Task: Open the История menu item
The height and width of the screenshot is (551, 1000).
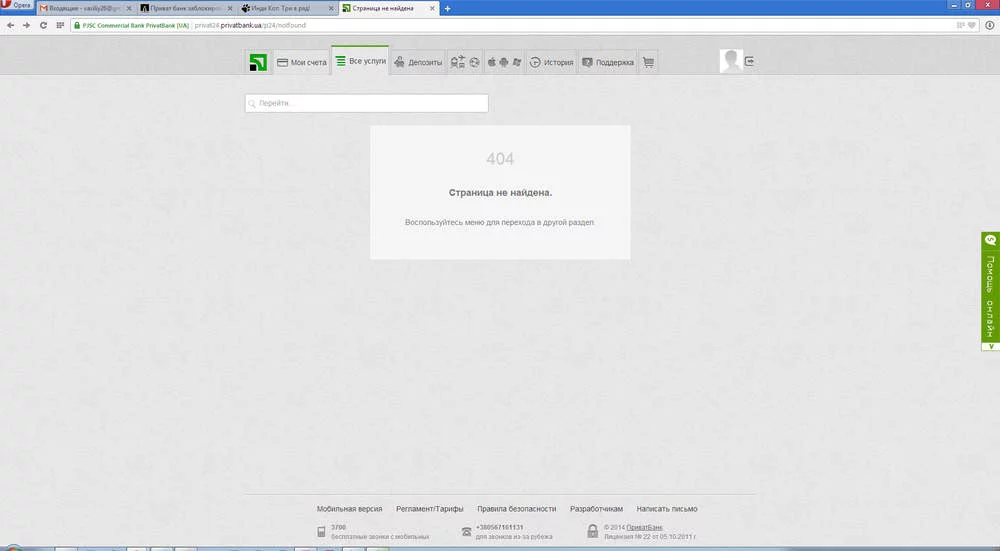Action: tap(551, 62)
